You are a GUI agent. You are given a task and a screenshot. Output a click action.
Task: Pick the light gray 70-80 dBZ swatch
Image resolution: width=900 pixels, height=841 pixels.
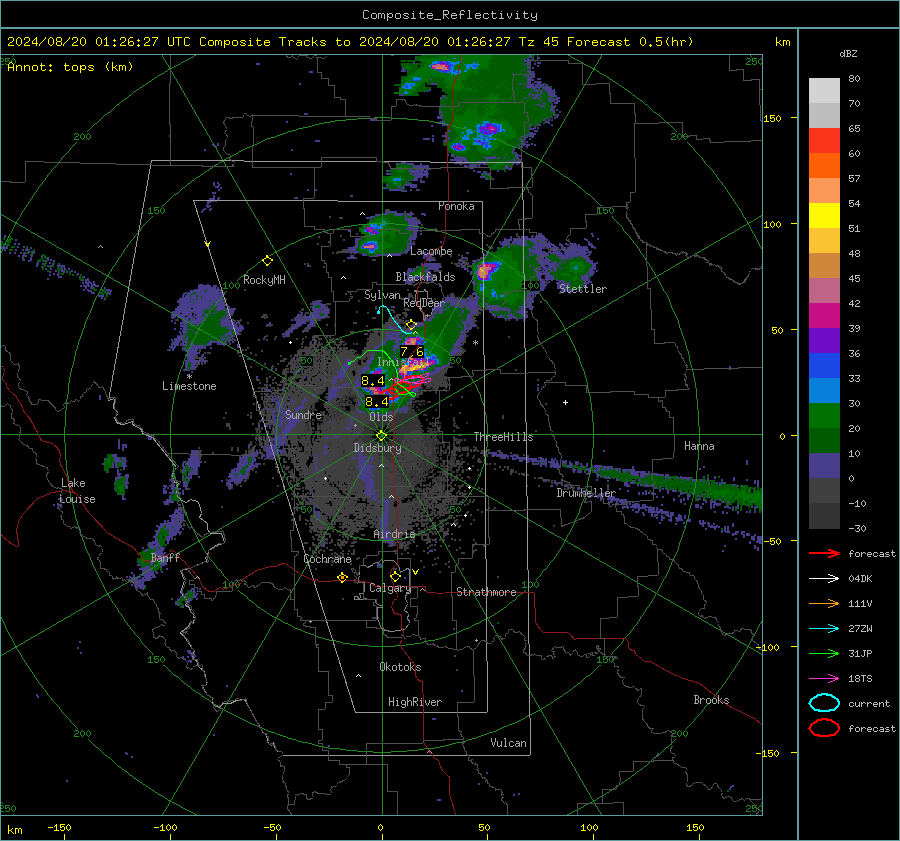pos(824,91)
